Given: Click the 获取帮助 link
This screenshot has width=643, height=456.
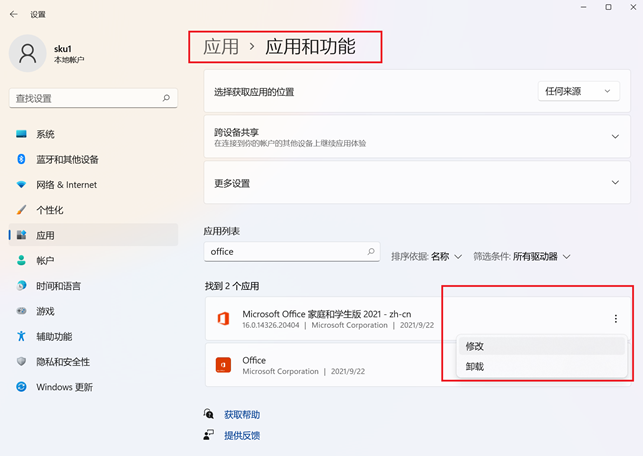Looking at the screenshot, I should (241, 414).
